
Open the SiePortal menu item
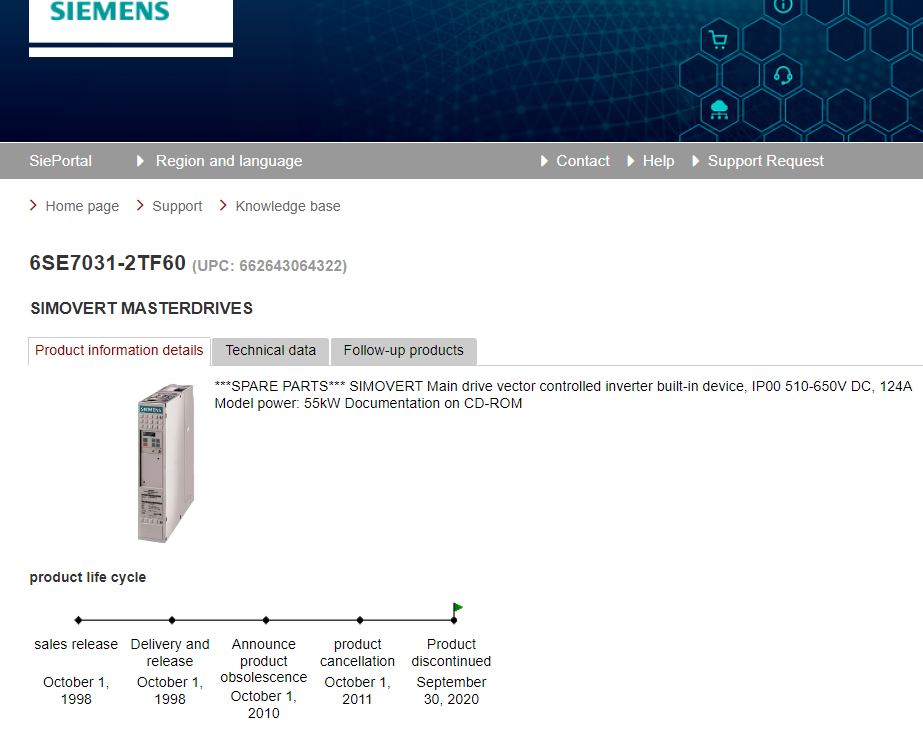pyautogui.click(x=60, y=161)
